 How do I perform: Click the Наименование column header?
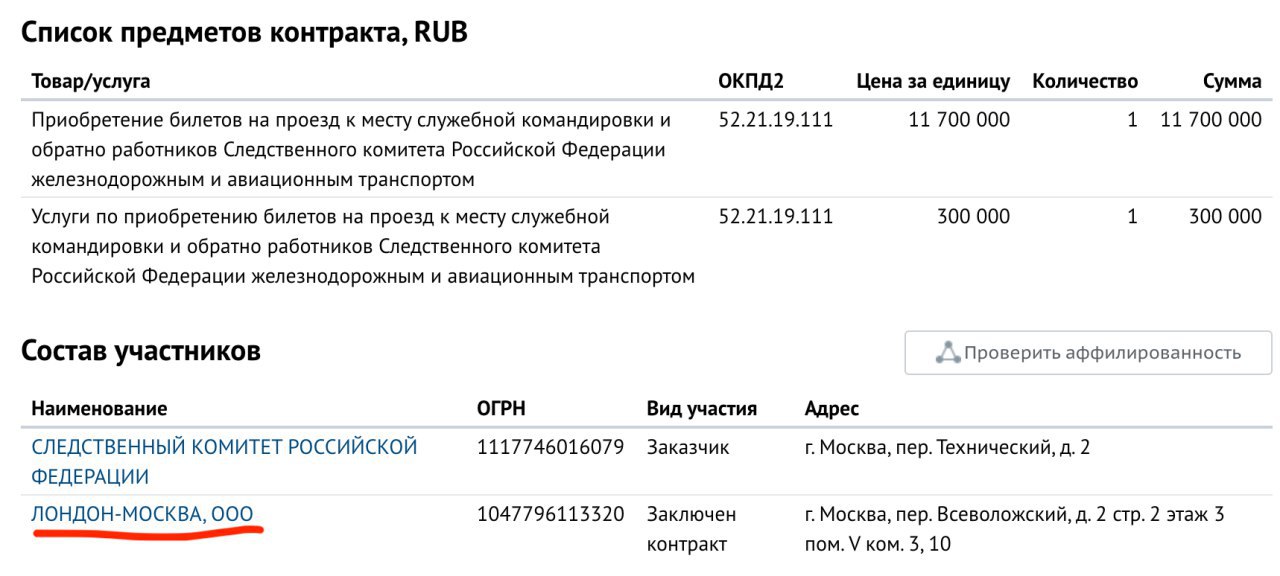coord(99,409)
